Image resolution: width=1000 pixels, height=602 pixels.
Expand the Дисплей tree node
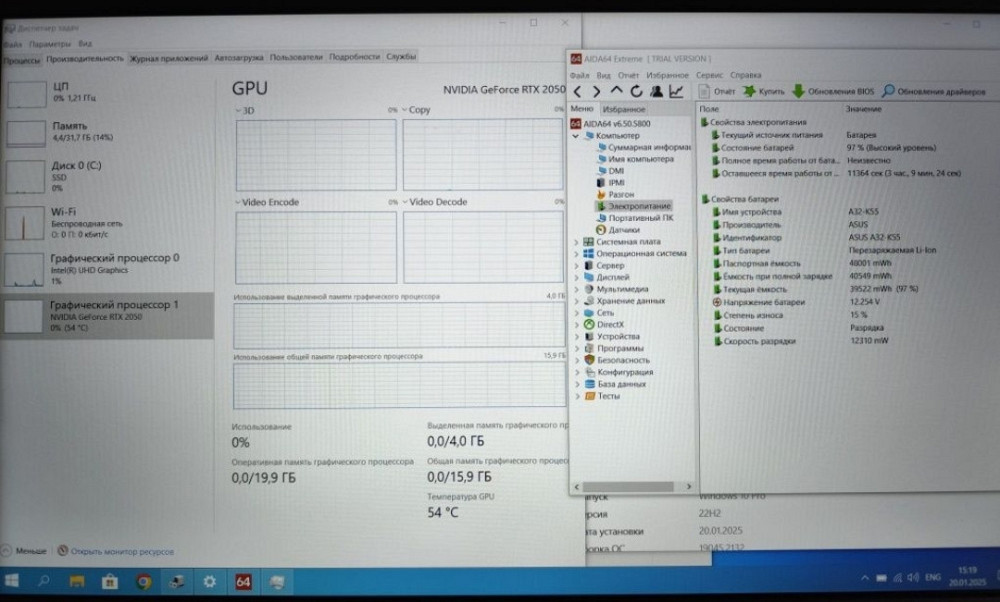pyautogui.click(x=576, y=277)
